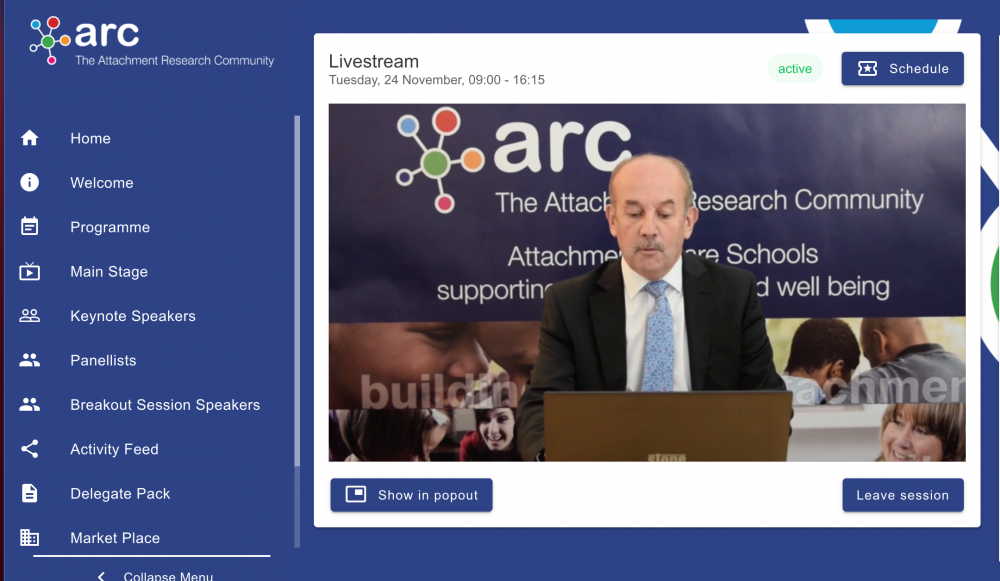Click the Programme calendar icon
Viewport: 1000px width, 581px height.
pyautogui.click(x=30, y=227)
